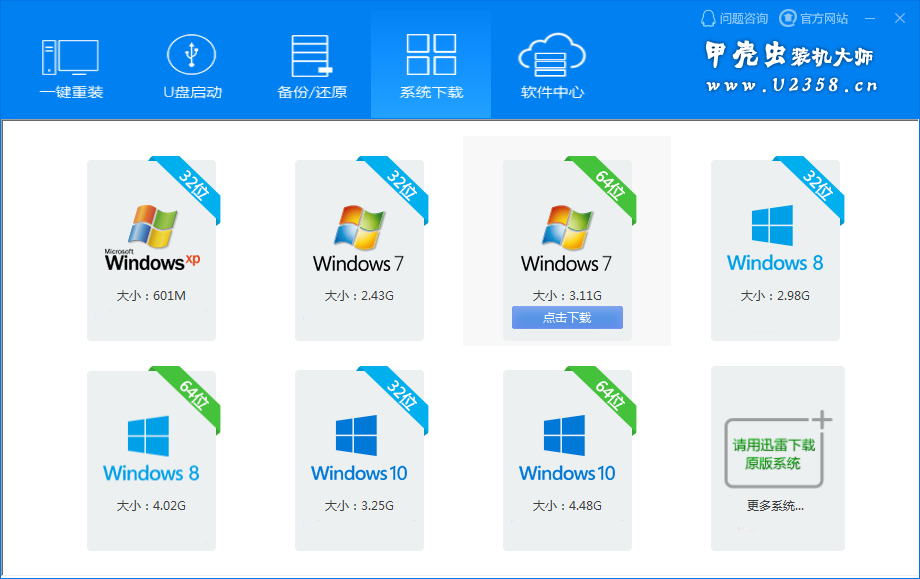Open 更多系统... link
Screen dimensions: 920x579
(775, 506)
